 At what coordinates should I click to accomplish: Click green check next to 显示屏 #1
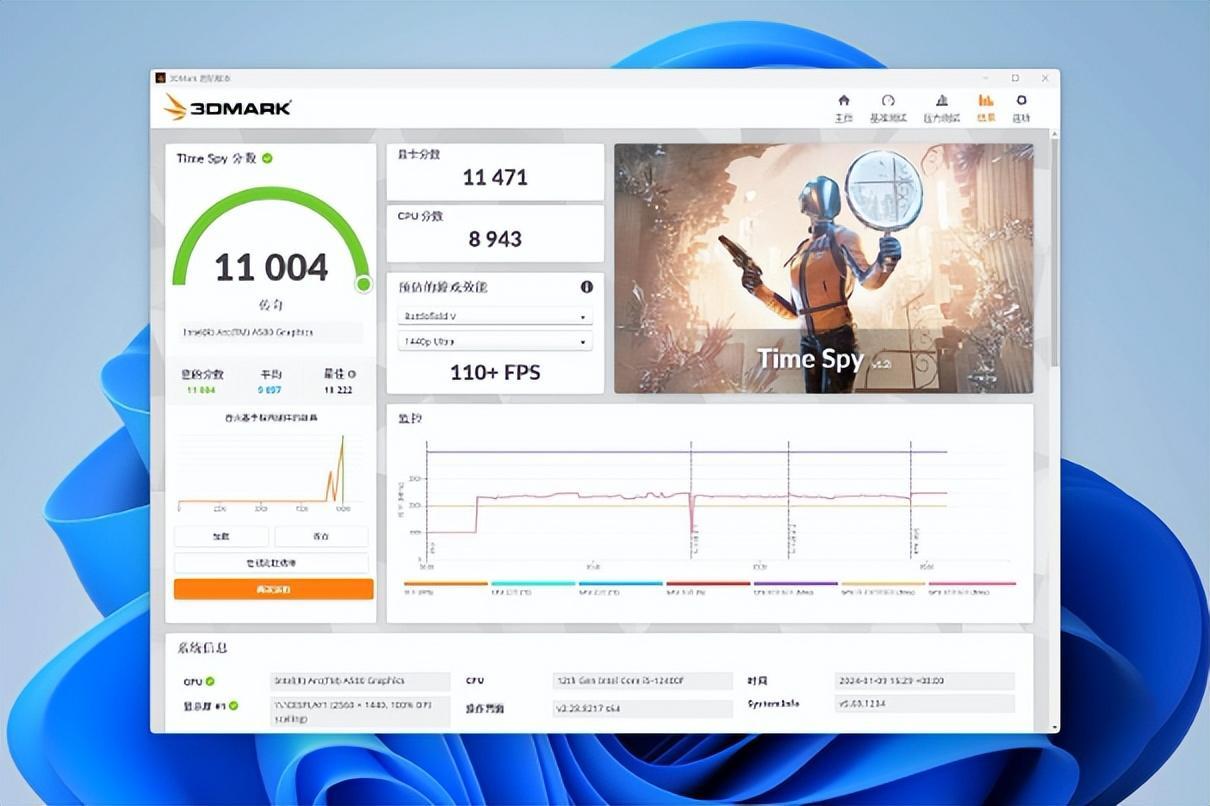(233, 706)
